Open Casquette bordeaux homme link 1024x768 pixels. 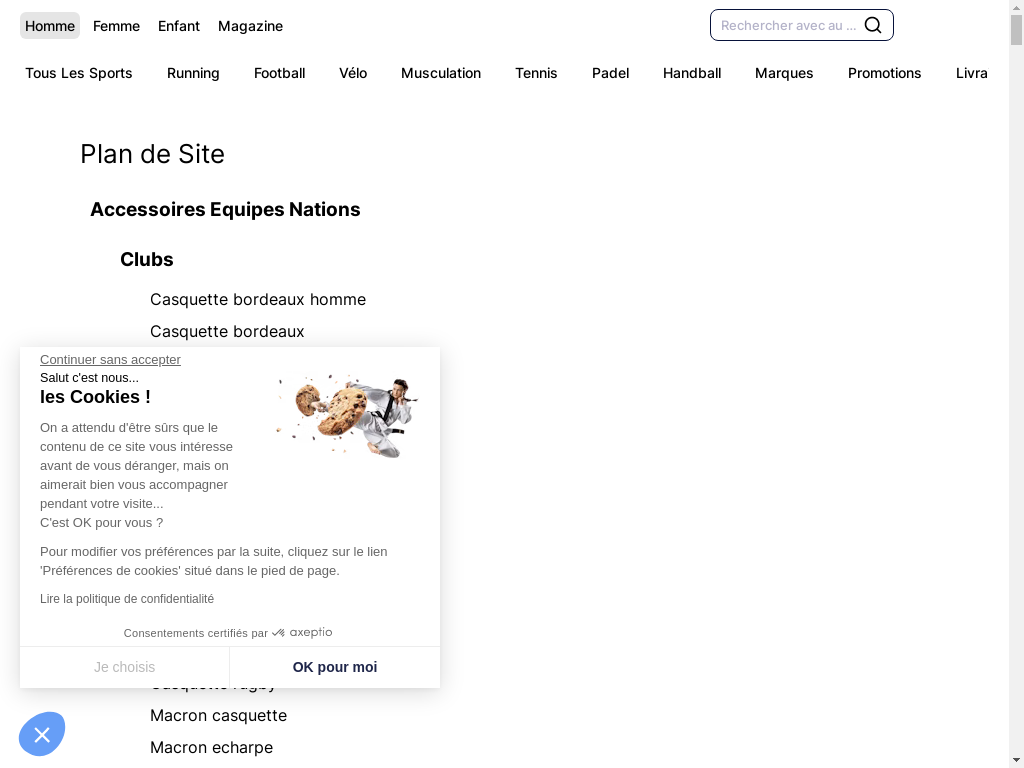(x=258, y=299)
